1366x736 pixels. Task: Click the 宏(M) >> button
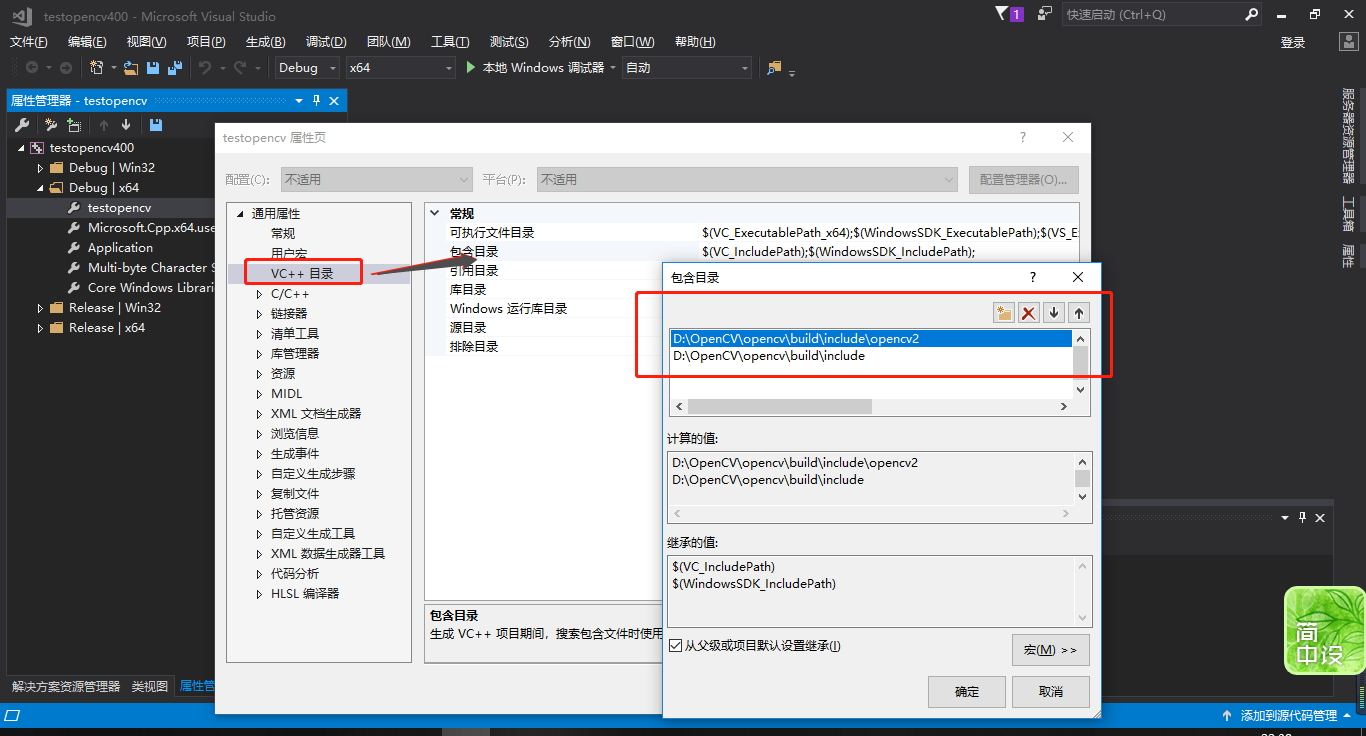pos(1050,649)
